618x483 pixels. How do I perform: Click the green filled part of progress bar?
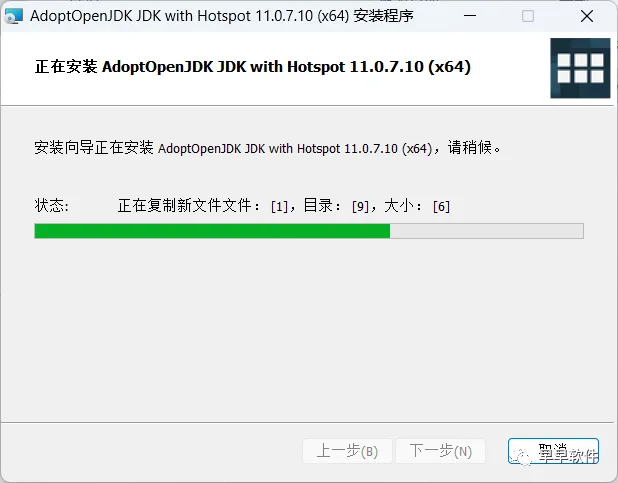coord(212,231)
